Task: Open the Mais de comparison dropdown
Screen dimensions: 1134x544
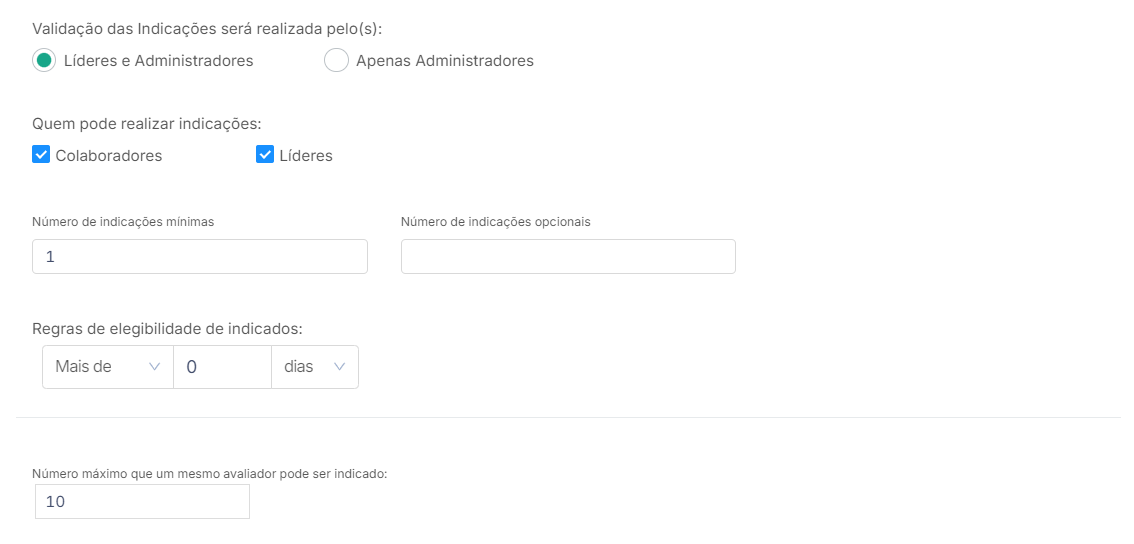Action: tap(108, 367)
